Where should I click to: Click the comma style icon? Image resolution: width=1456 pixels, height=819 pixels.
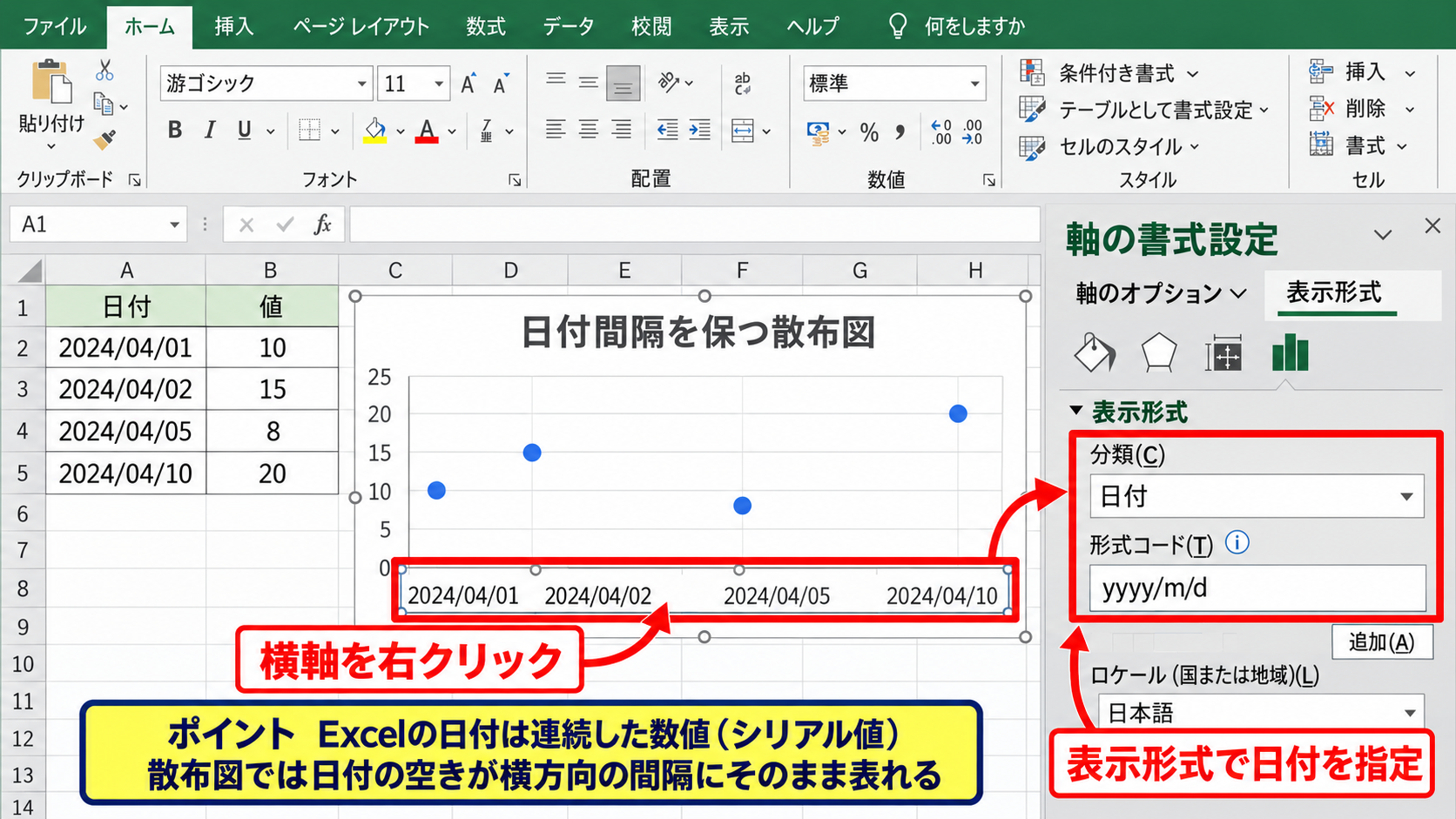(900, 132)
